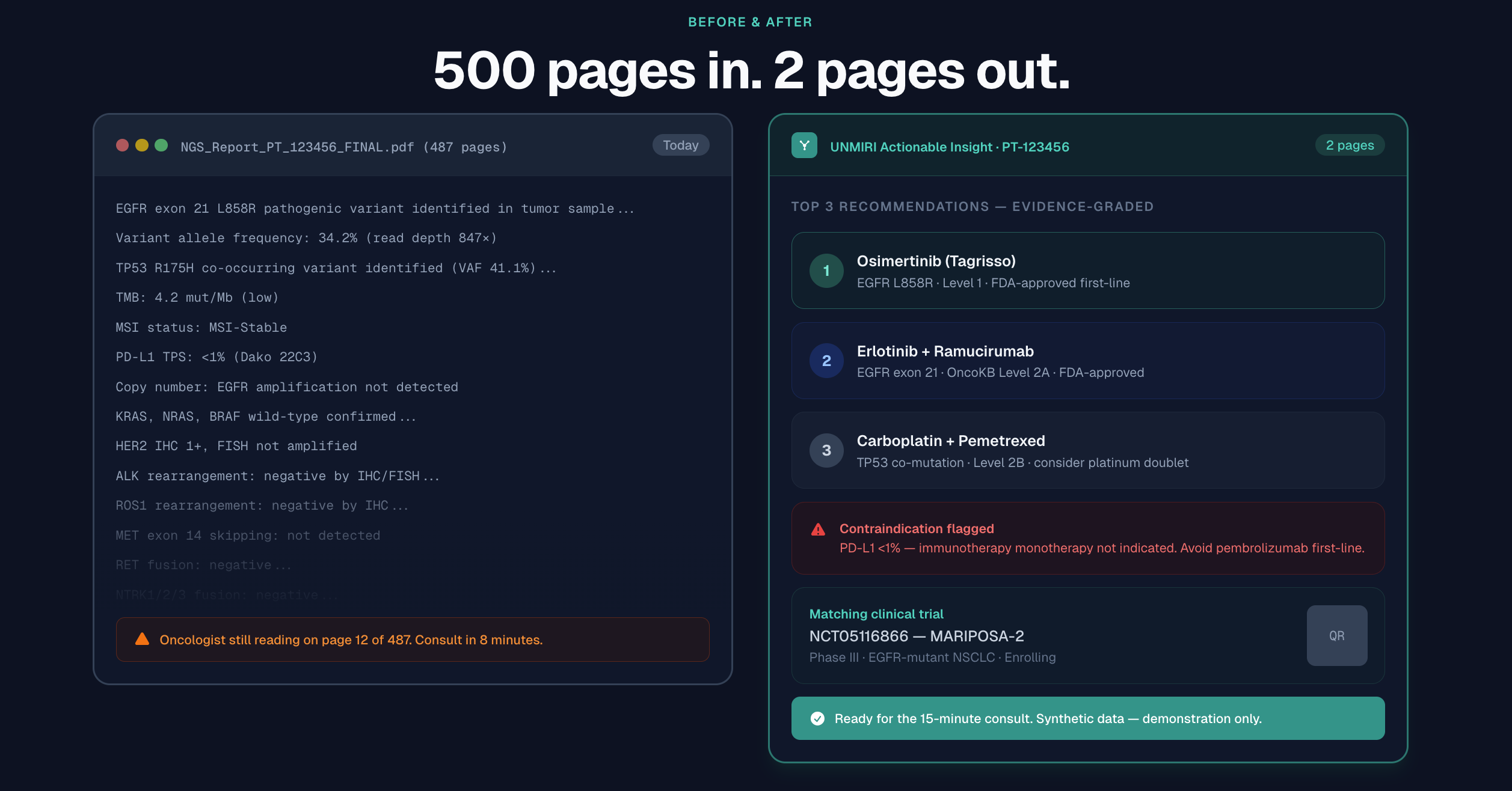Open the NCT05116866 MARIPOSA-2 trial
The height and width of the screenshot is (791, 1512).
[x=916, y=636]
